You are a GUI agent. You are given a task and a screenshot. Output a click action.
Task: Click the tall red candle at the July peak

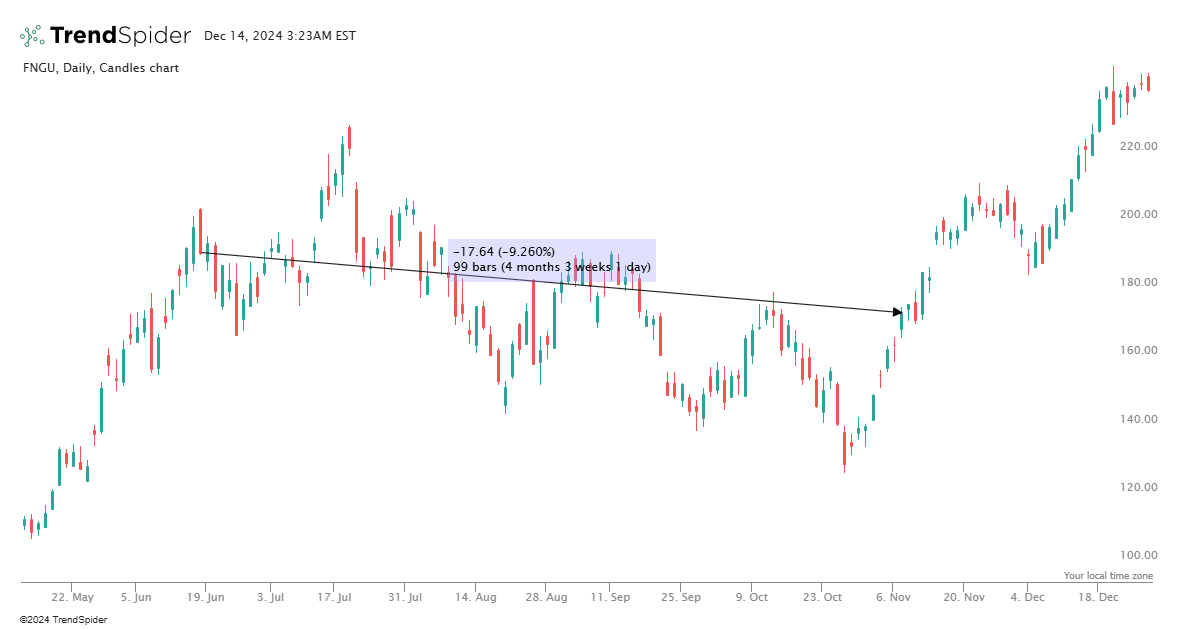pos(356,220)
